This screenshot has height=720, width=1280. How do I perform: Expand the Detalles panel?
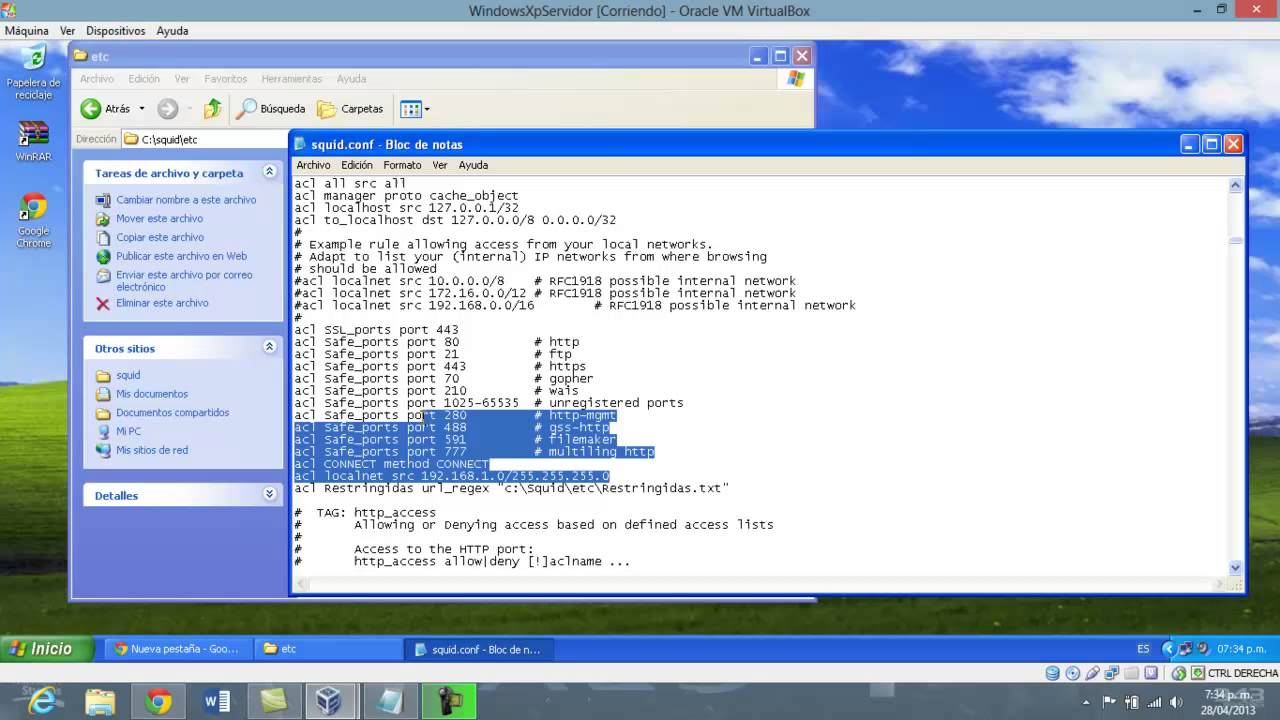tap(269, 494)
